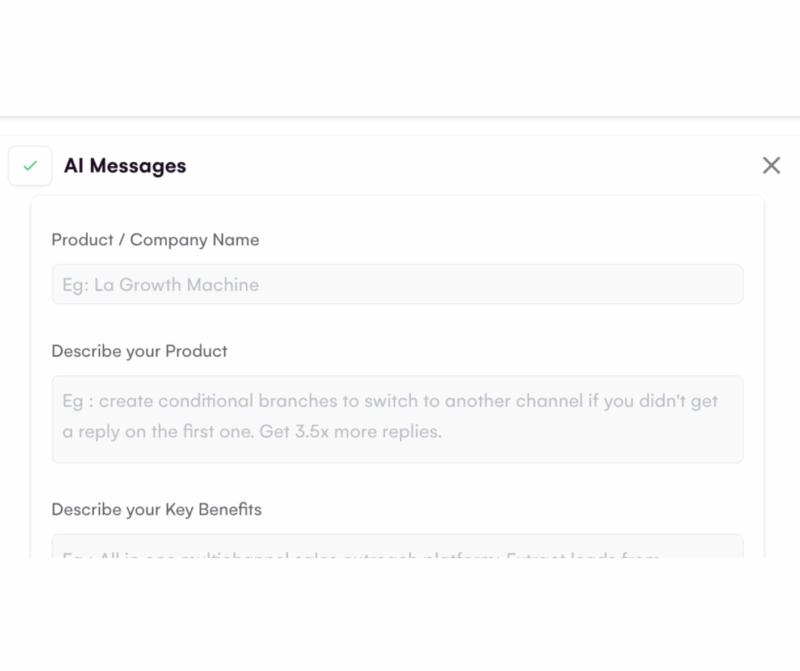Screen dimensions: 800x671
Task: Click the Describe your Key Benefits label
Action: pos(156,509)
